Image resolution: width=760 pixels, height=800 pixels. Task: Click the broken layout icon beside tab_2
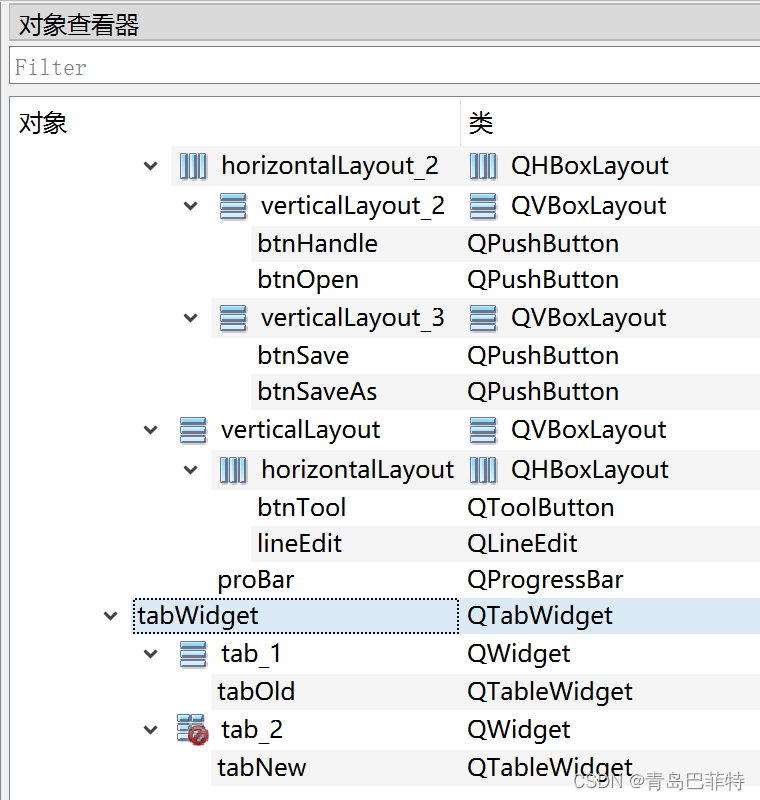(x=193, y=729)
